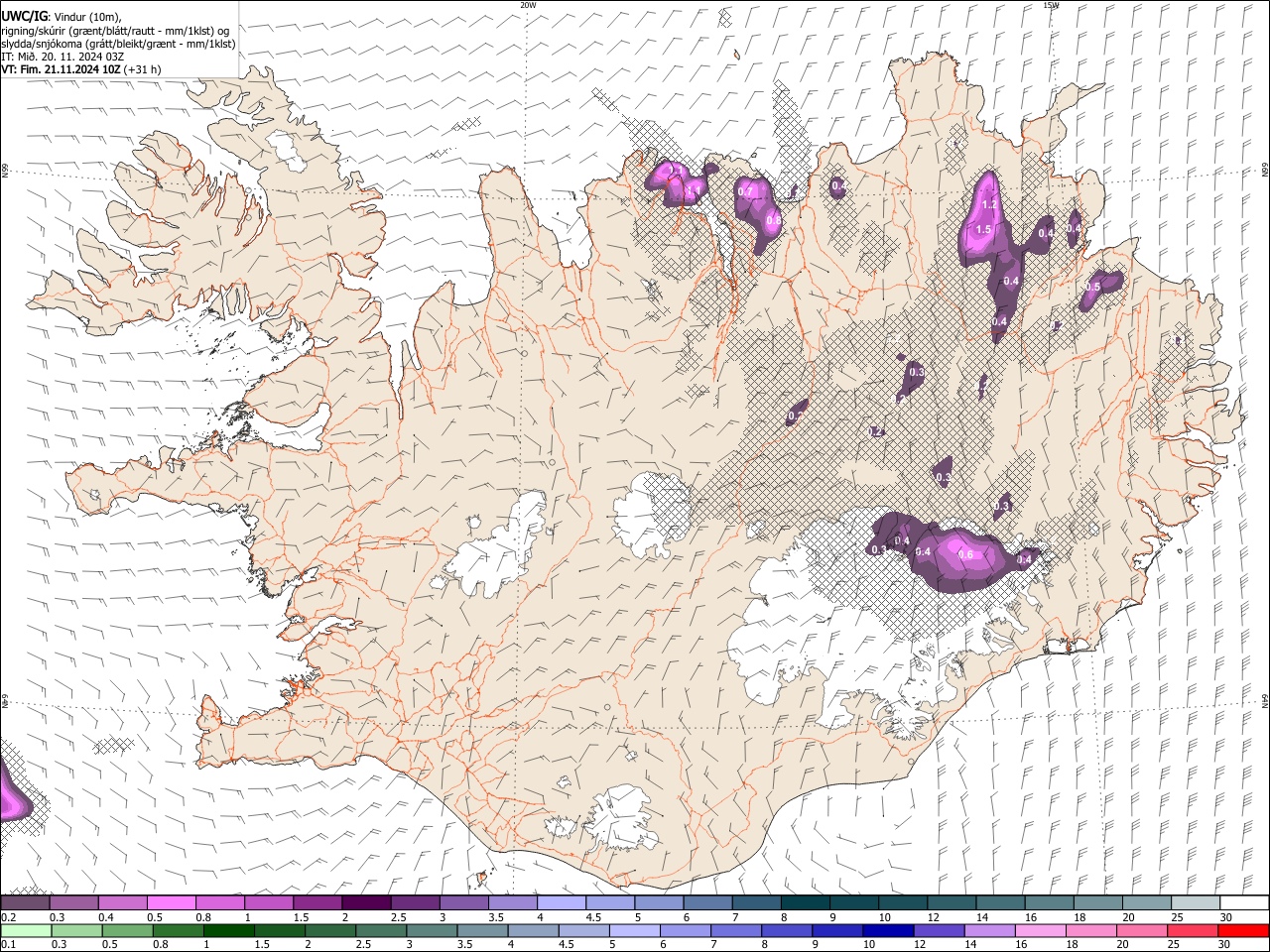Click the 'VT: Fim. 21.11.2024 10Z (+31 h)' text
Image resolution: width=1270 pixels, height=952 pixels.
81,69
